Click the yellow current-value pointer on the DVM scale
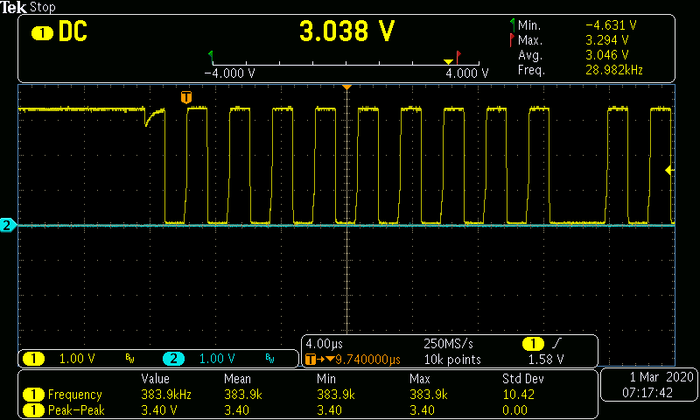The height and width of the screenshot is (420, 700). tap(448, 62)
